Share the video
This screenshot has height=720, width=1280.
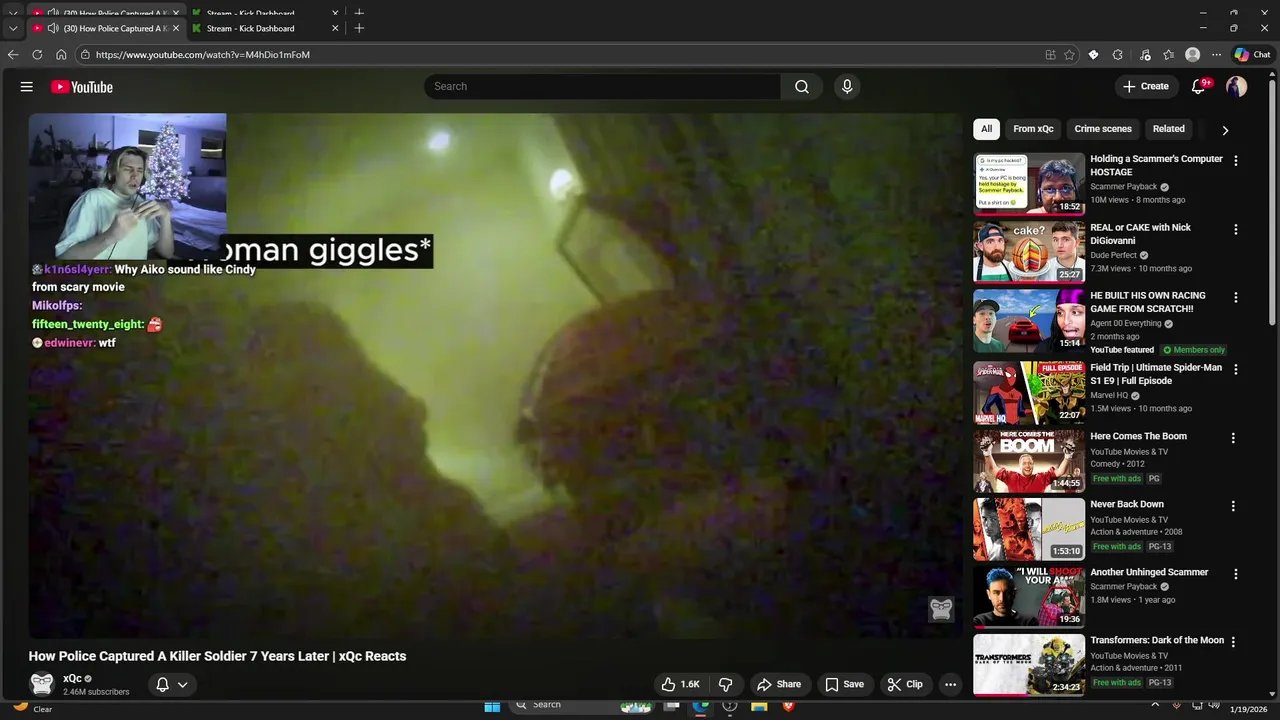click(779, 684)
